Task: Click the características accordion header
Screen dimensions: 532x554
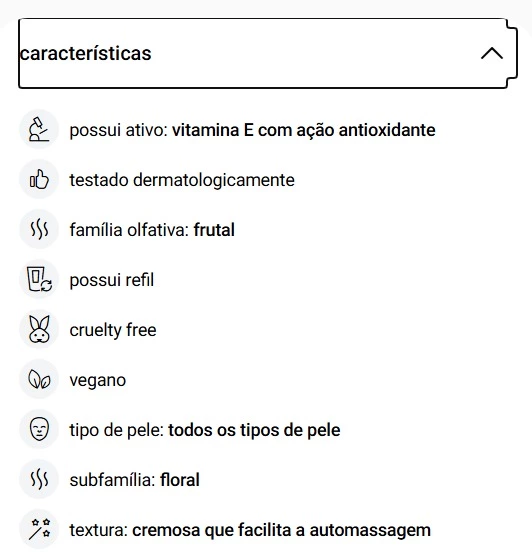Action: 268,53
